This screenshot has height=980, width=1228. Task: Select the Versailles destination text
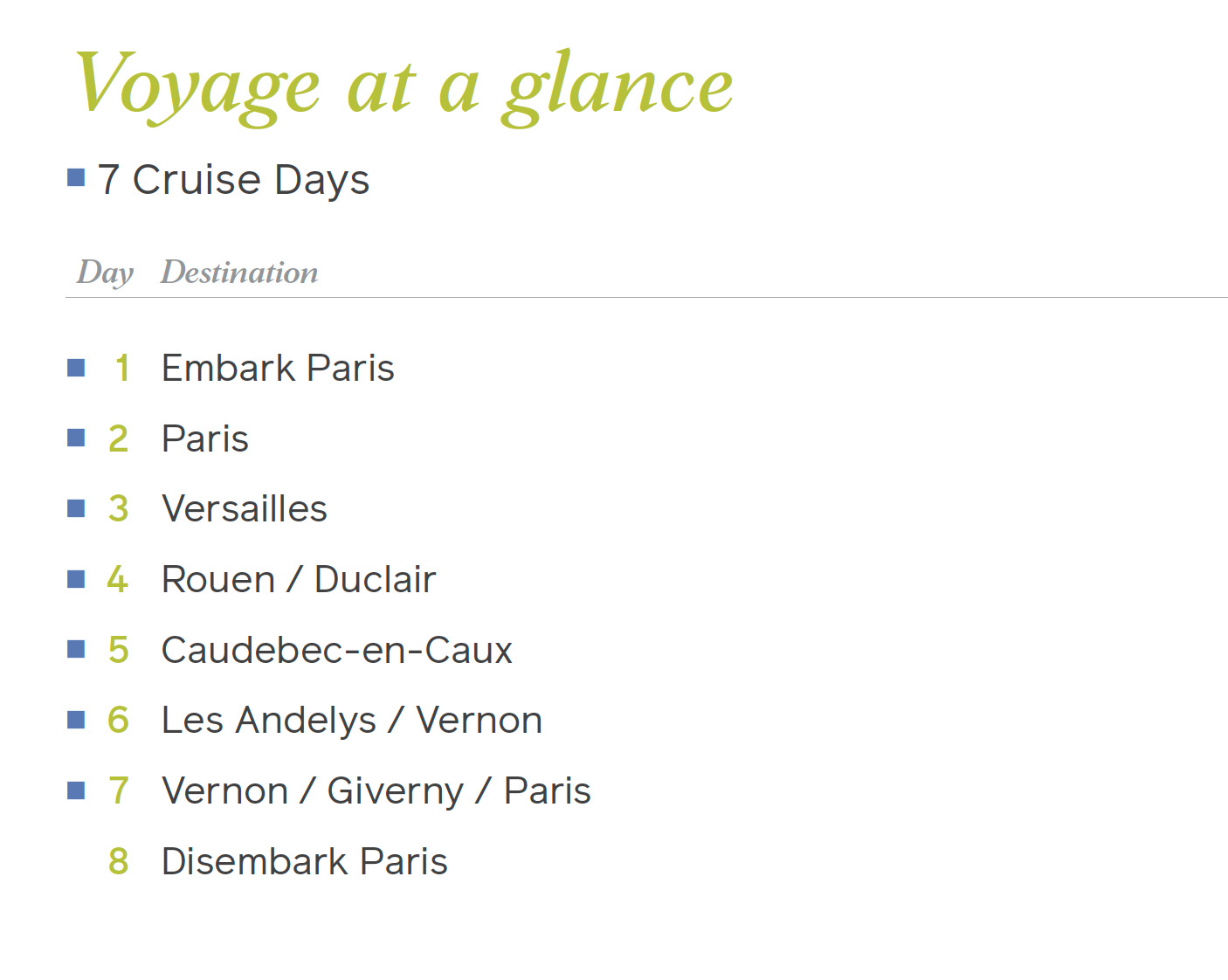click(245, 509)
